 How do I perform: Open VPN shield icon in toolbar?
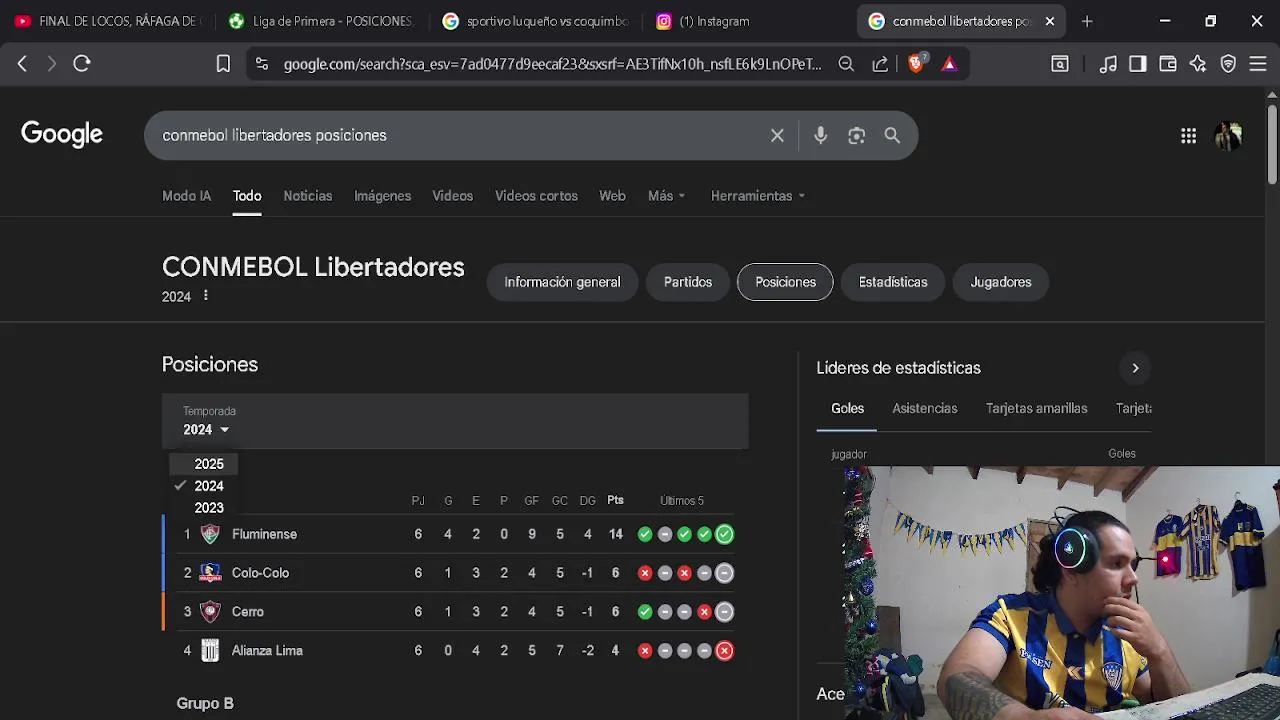pos(1228,64)
